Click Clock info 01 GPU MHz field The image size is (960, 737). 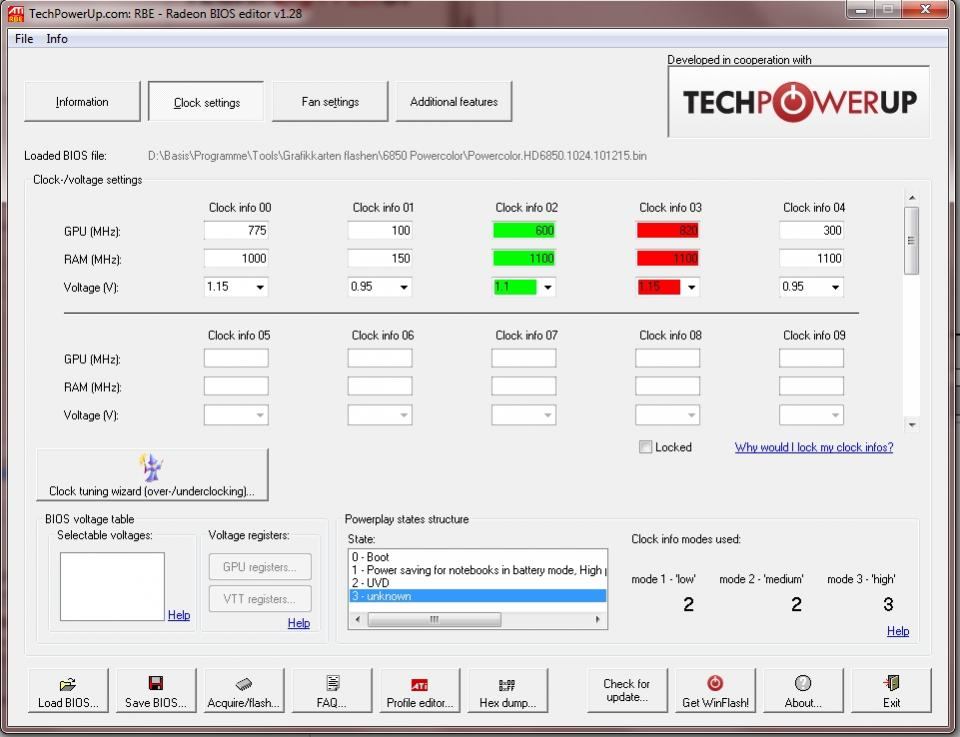(380, 231)
